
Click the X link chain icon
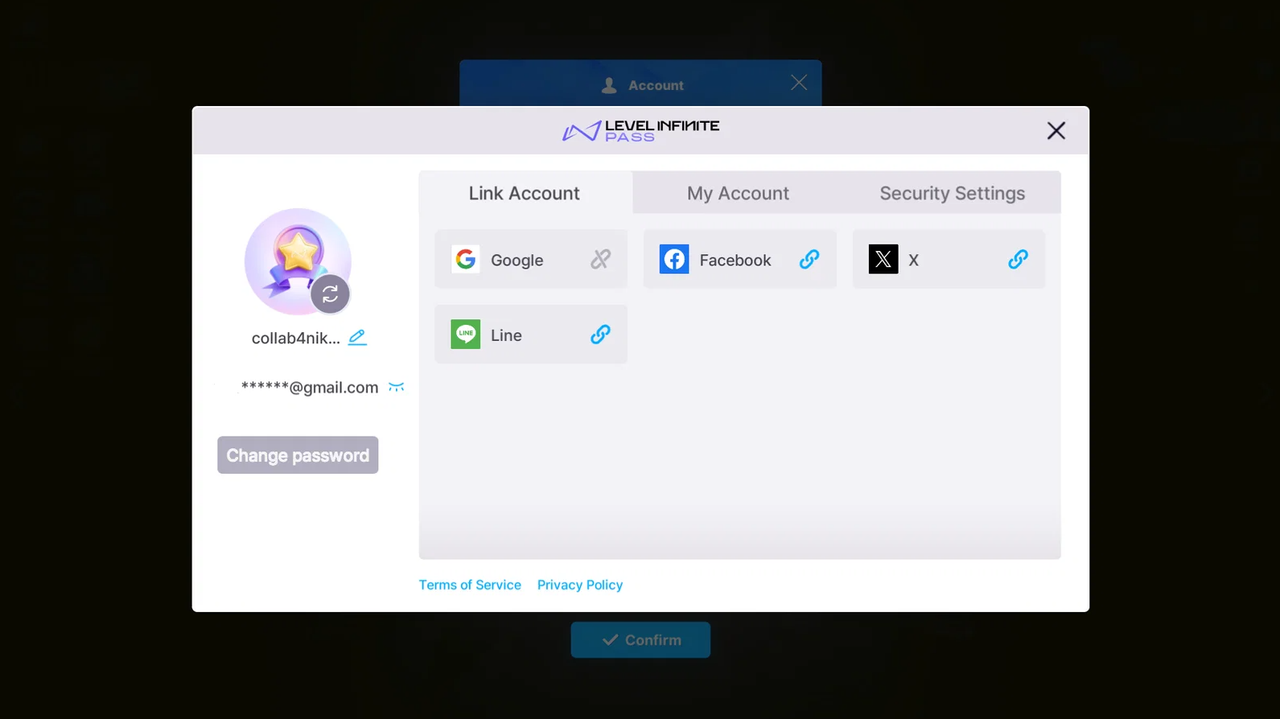[1018, 260]
